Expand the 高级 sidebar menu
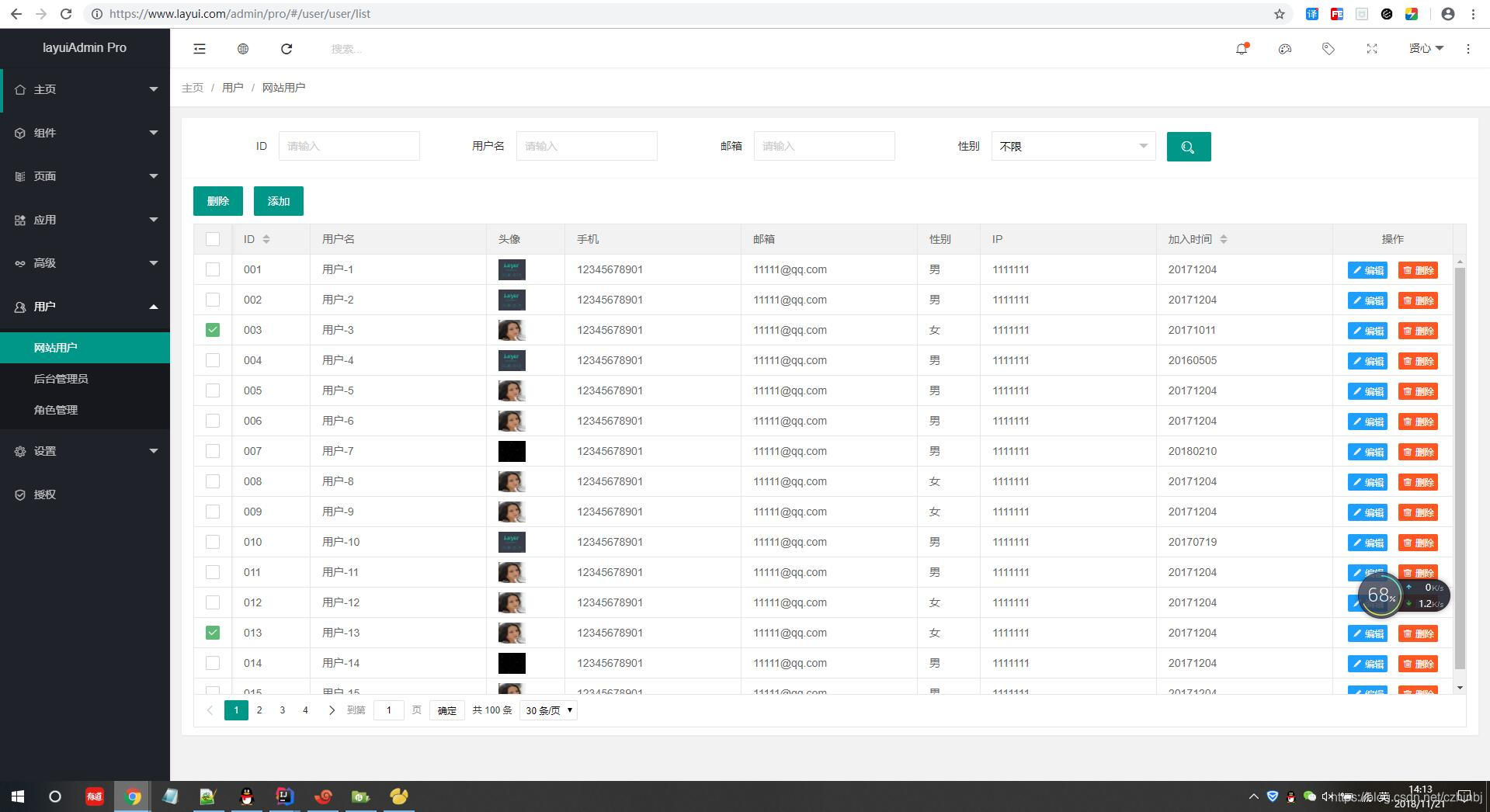Screen dimensions: 1490x812 point(85,263)
